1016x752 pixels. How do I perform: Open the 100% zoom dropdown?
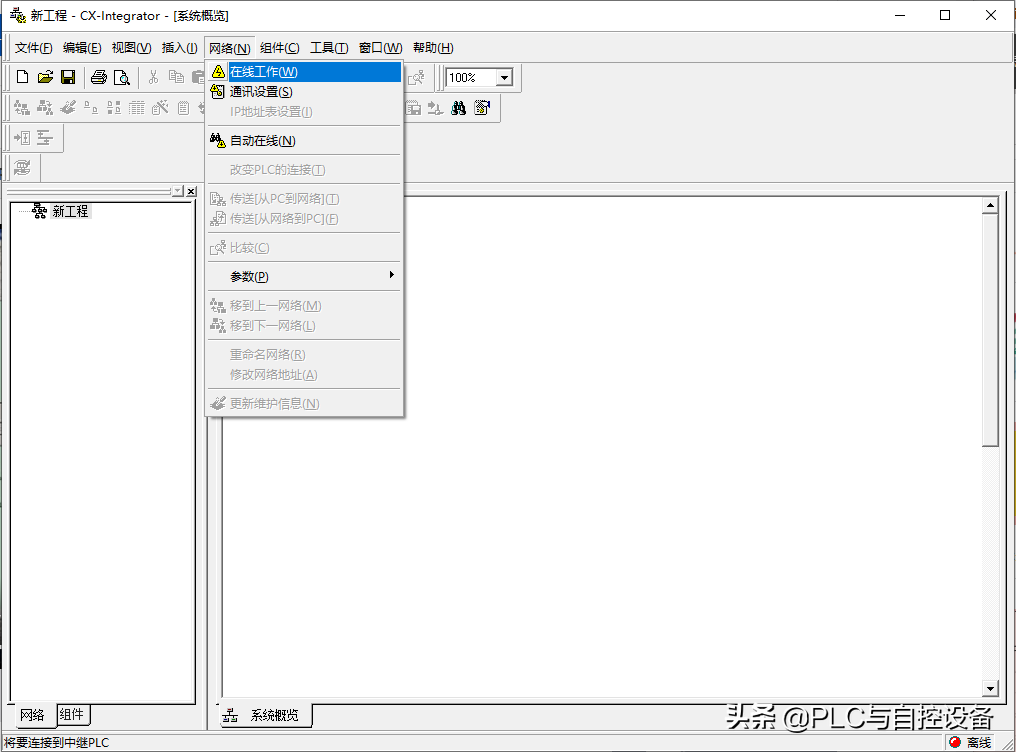coord(504,78)
